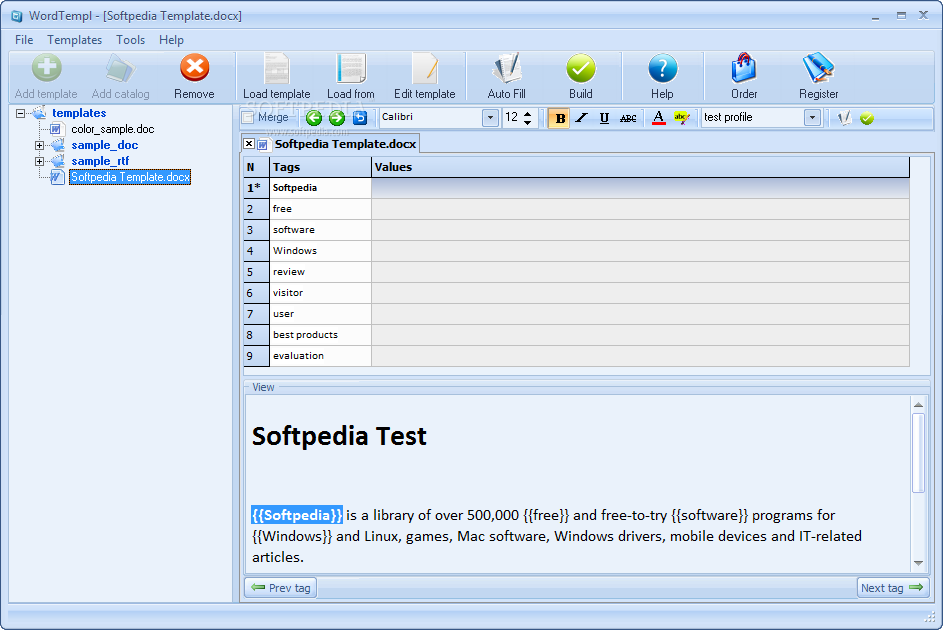Viewport: 943px width, 630px height.
Task: Toggle italic formatting
Action: (x=582, y=118)
